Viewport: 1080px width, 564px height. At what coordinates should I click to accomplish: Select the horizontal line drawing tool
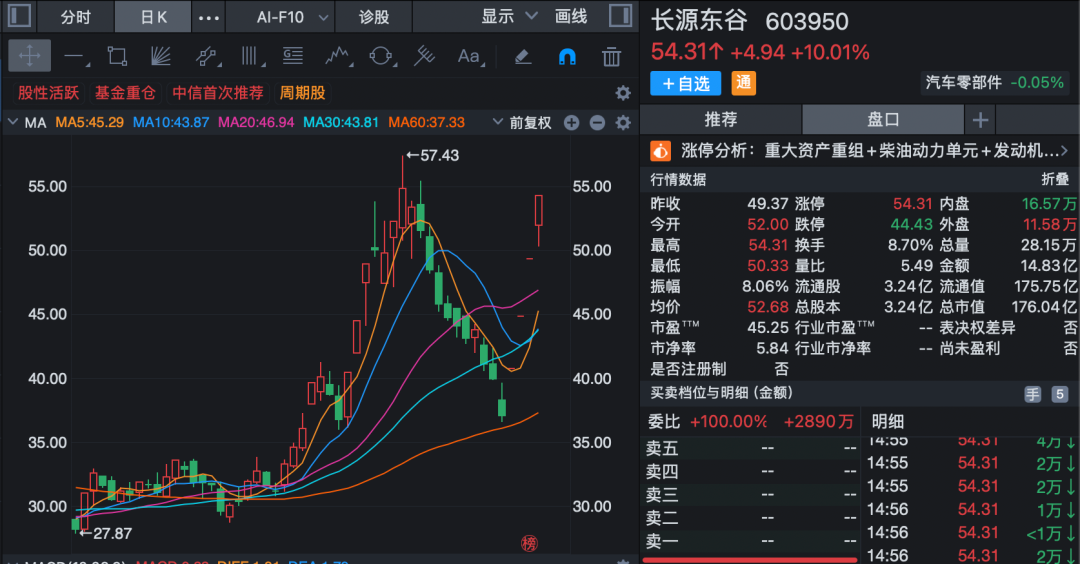pos(74,56)
